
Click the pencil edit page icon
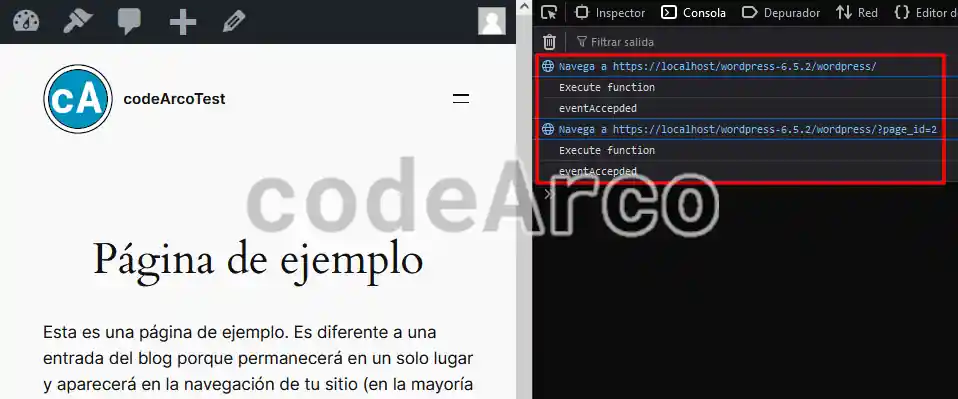(234, 21)
